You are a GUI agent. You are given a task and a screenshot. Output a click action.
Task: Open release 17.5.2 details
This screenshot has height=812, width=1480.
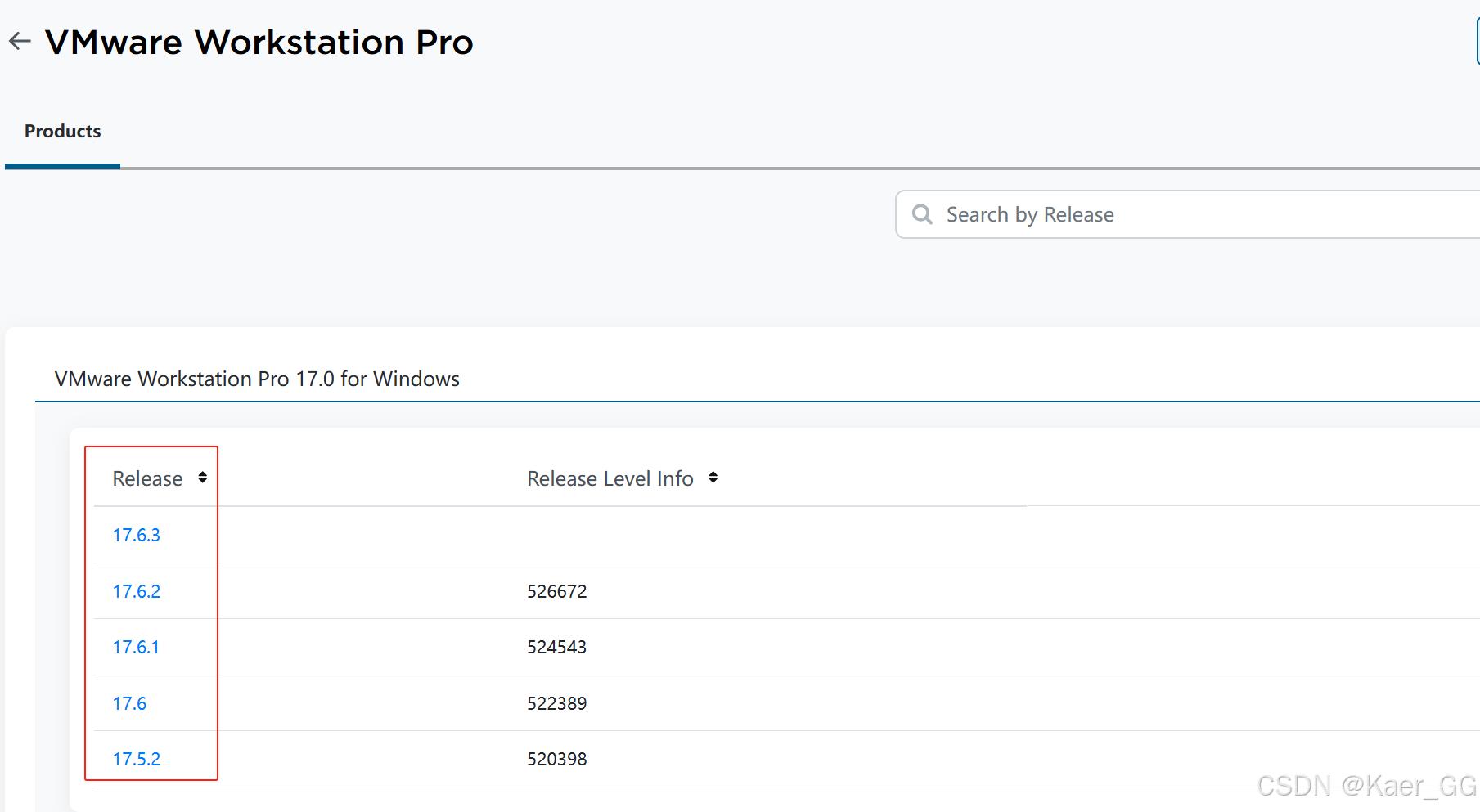(137, 758)
